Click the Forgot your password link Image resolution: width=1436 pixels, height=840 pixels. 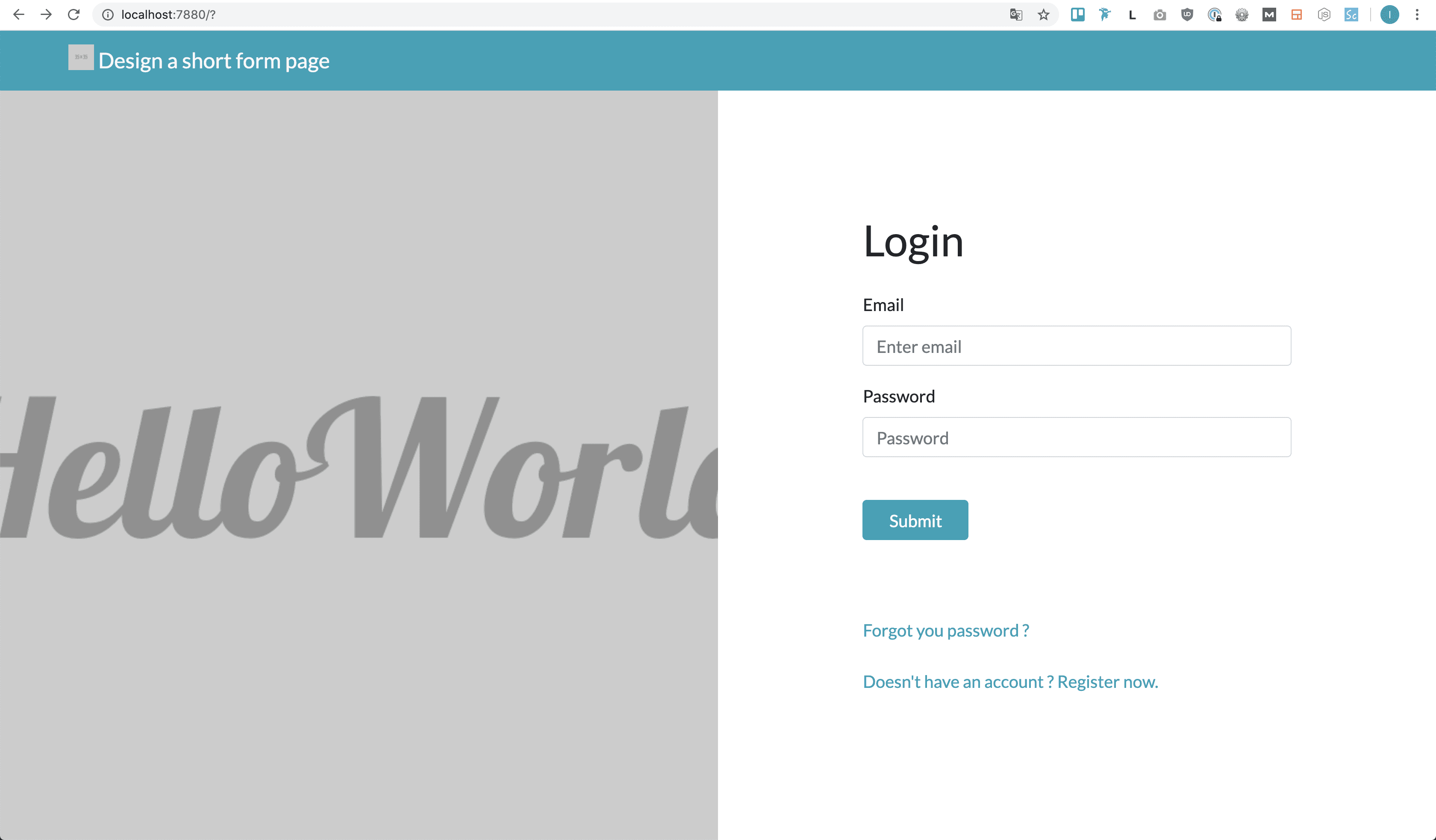945,630
